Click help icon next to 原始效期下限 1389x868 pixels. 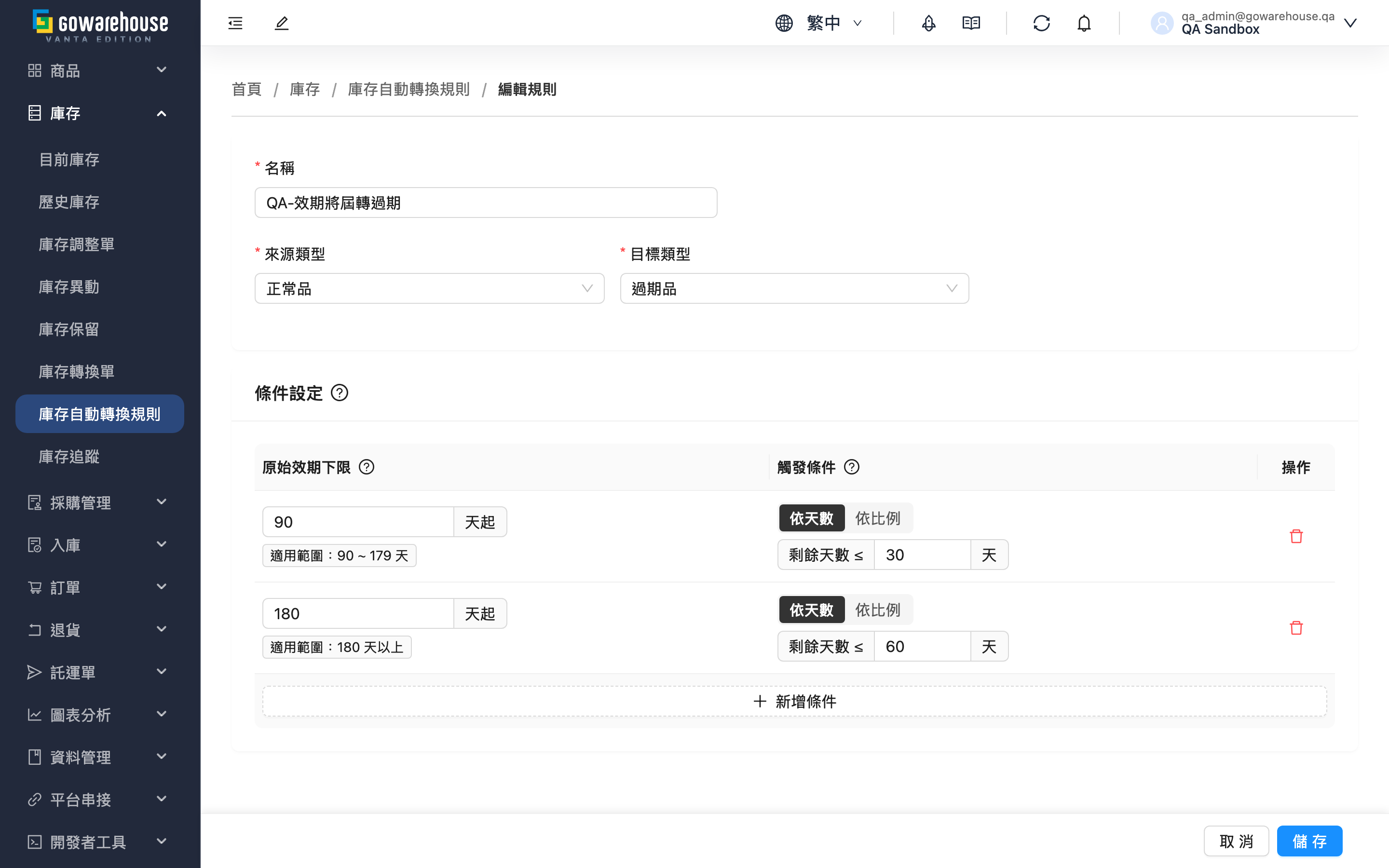366,467
